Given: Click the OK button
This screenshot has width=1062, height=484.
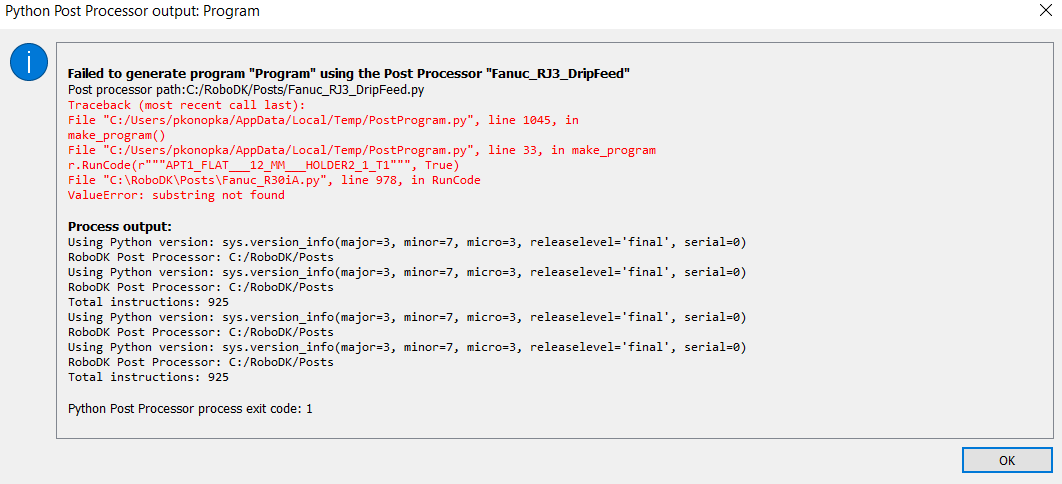Looking at the screenshot, I should [1006, 460].
